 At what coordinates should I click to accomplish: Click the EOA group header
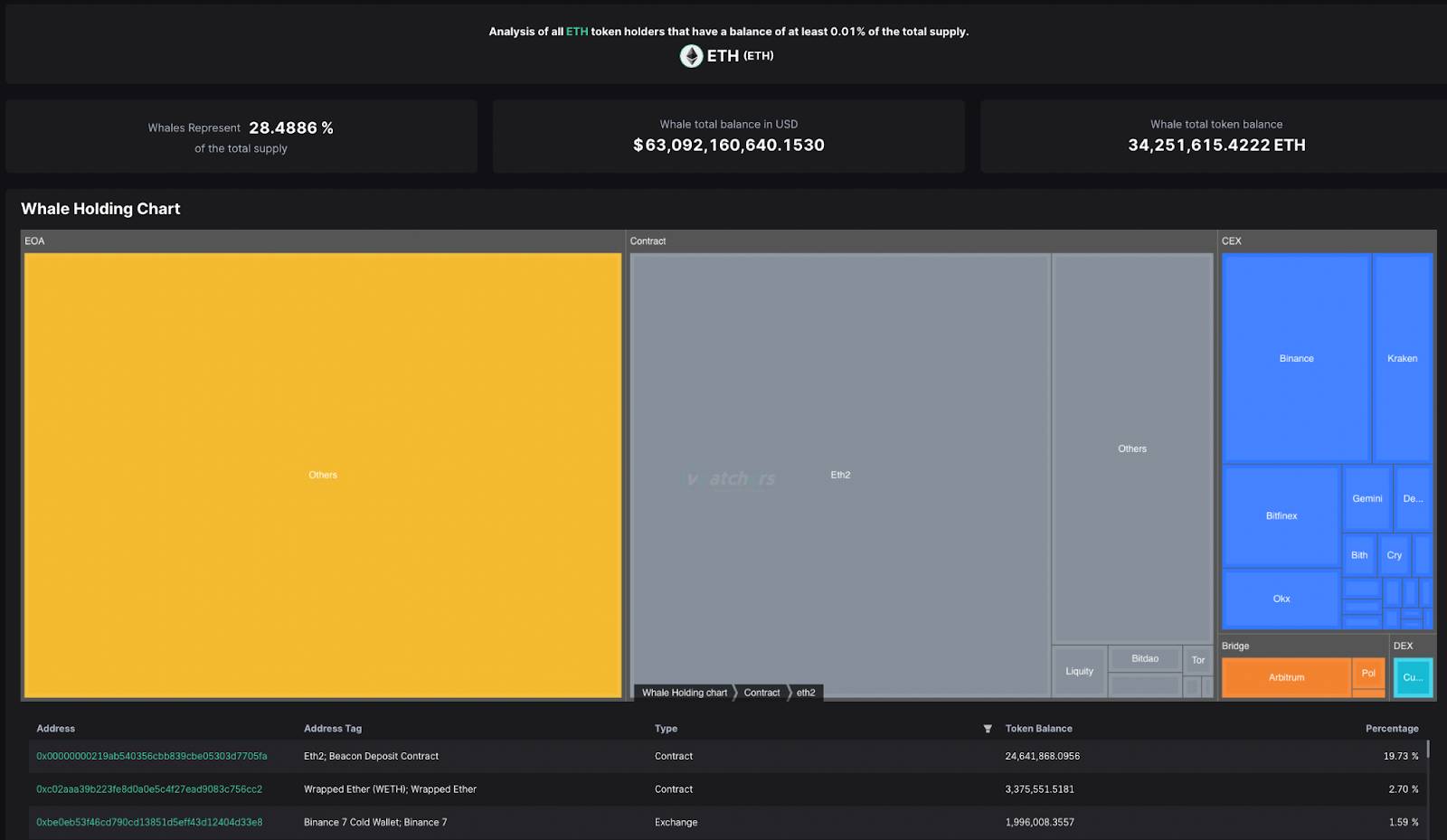pyautogui.click(x=323, y=241)
